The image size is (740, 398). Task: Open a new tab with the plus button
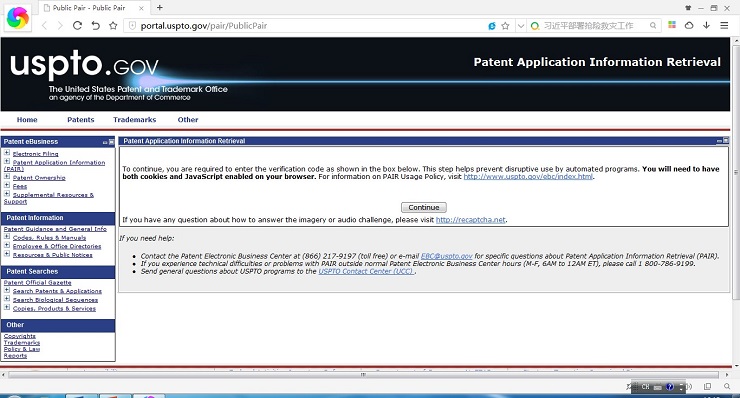click(x=160, y=8)
